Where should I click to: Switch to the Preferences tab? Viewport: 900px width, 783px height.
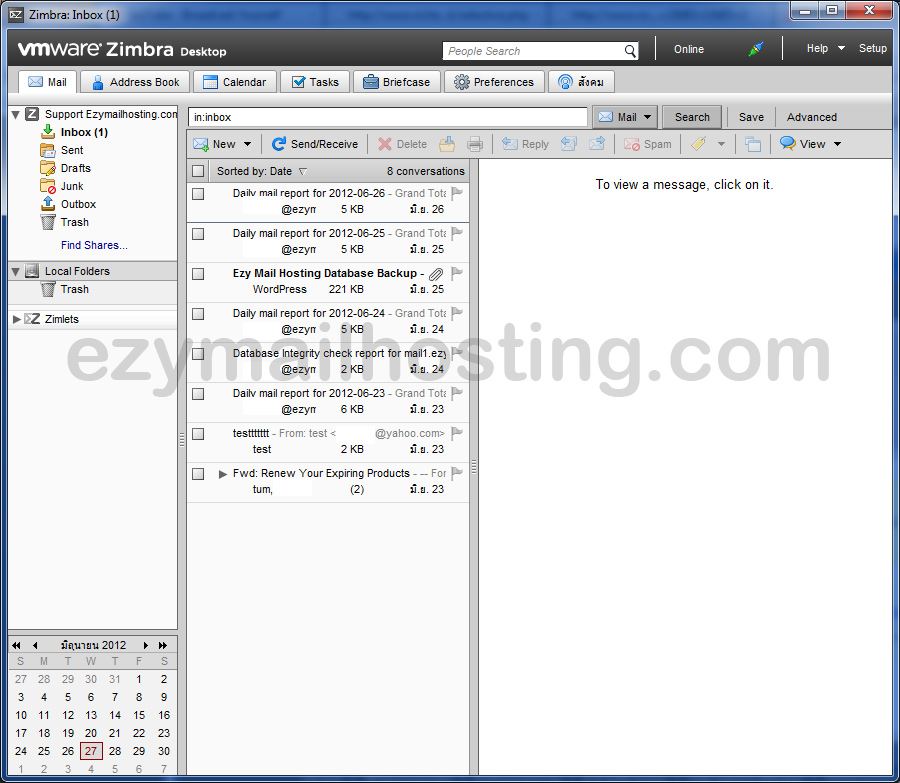[494, 82]
